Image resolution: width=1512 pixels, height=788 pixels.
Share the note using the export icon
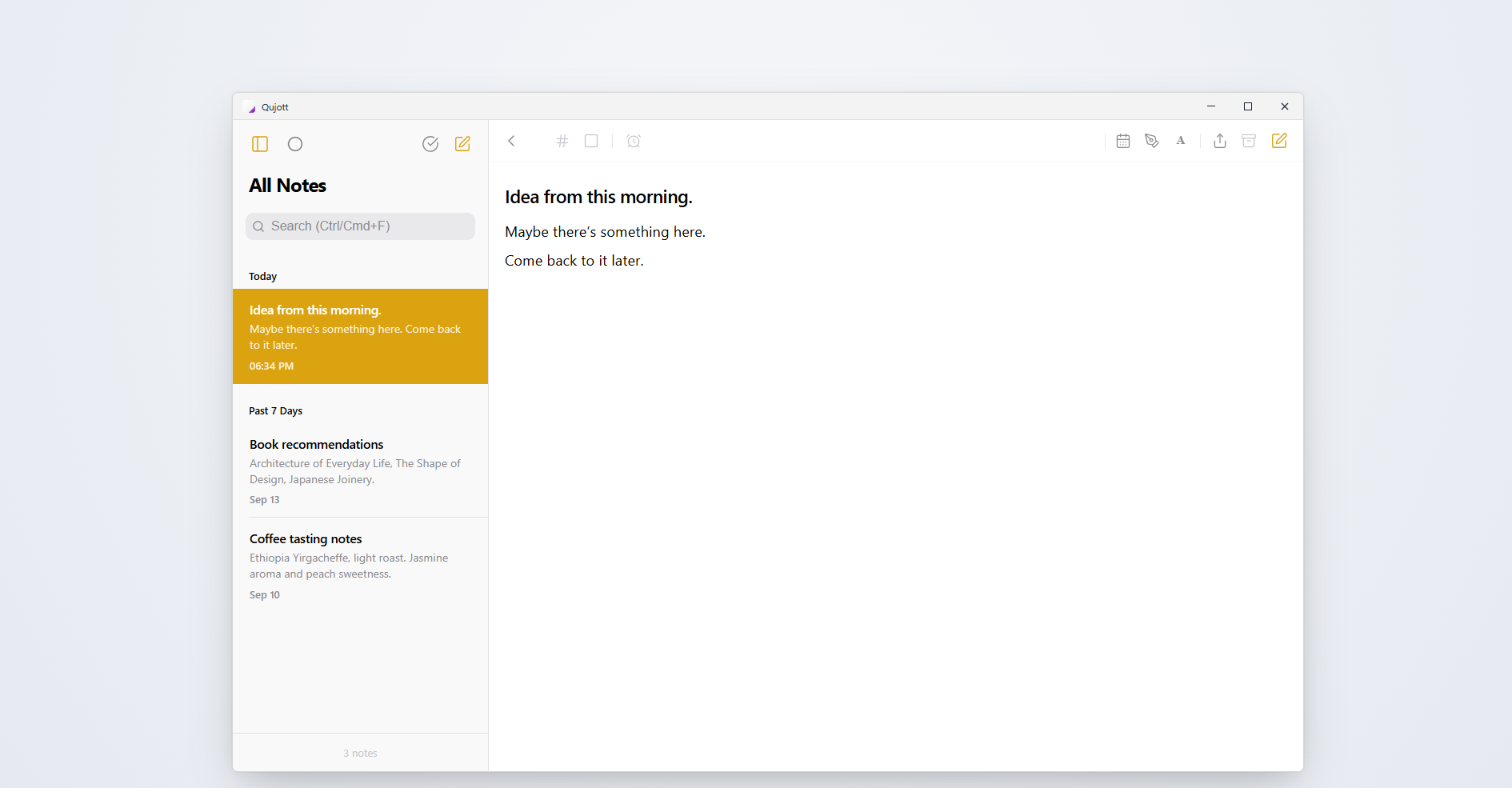pyautogui.click(x=1220, y=141)
